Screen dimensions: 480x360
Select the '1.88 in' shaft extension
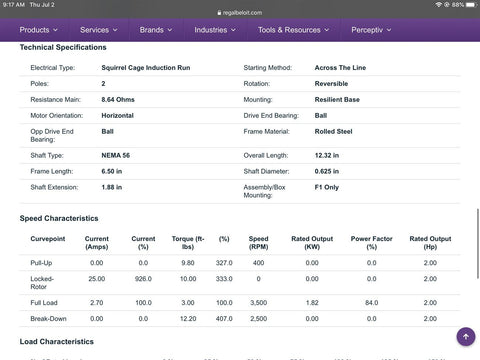coord(112,187)
